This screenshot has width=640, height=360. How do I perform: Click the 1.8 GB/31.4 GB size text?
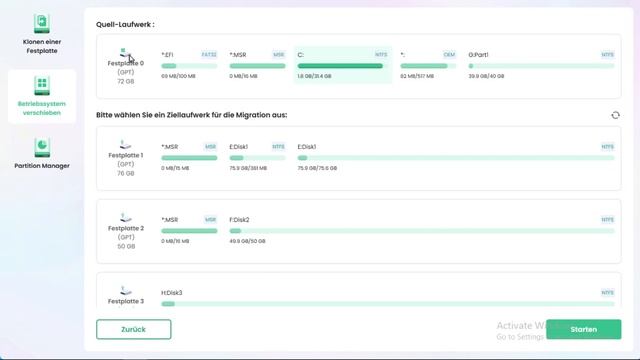[x=314, y=76]
